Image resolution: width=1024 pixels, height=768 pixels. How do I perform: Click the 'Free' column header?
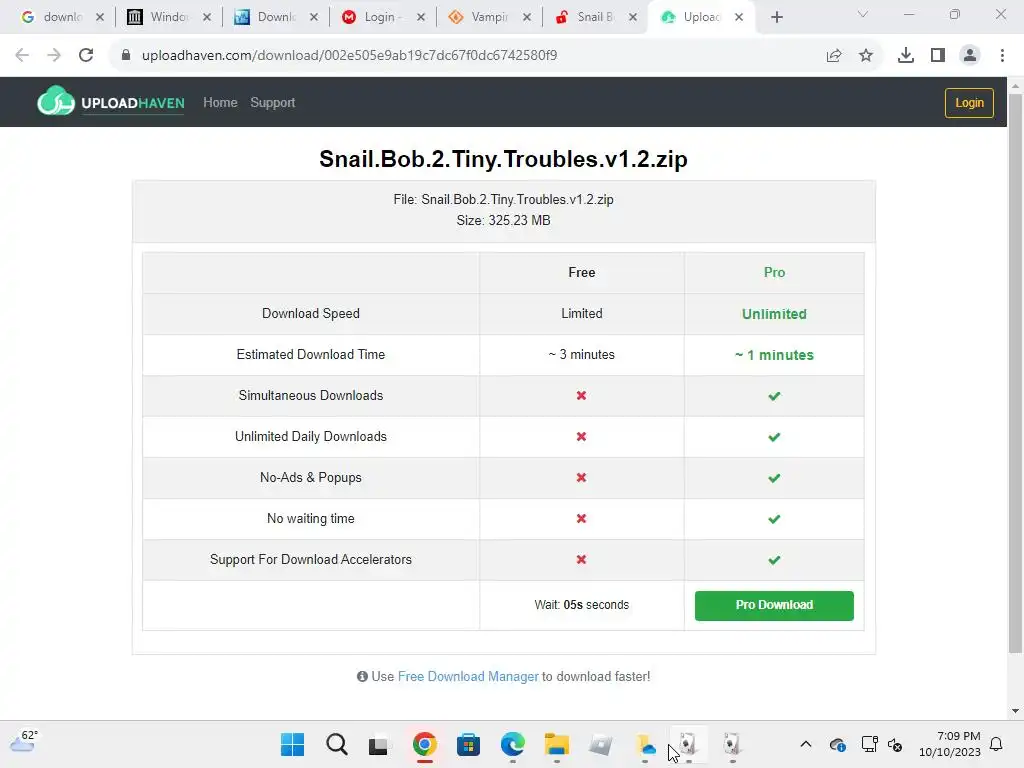581,272
